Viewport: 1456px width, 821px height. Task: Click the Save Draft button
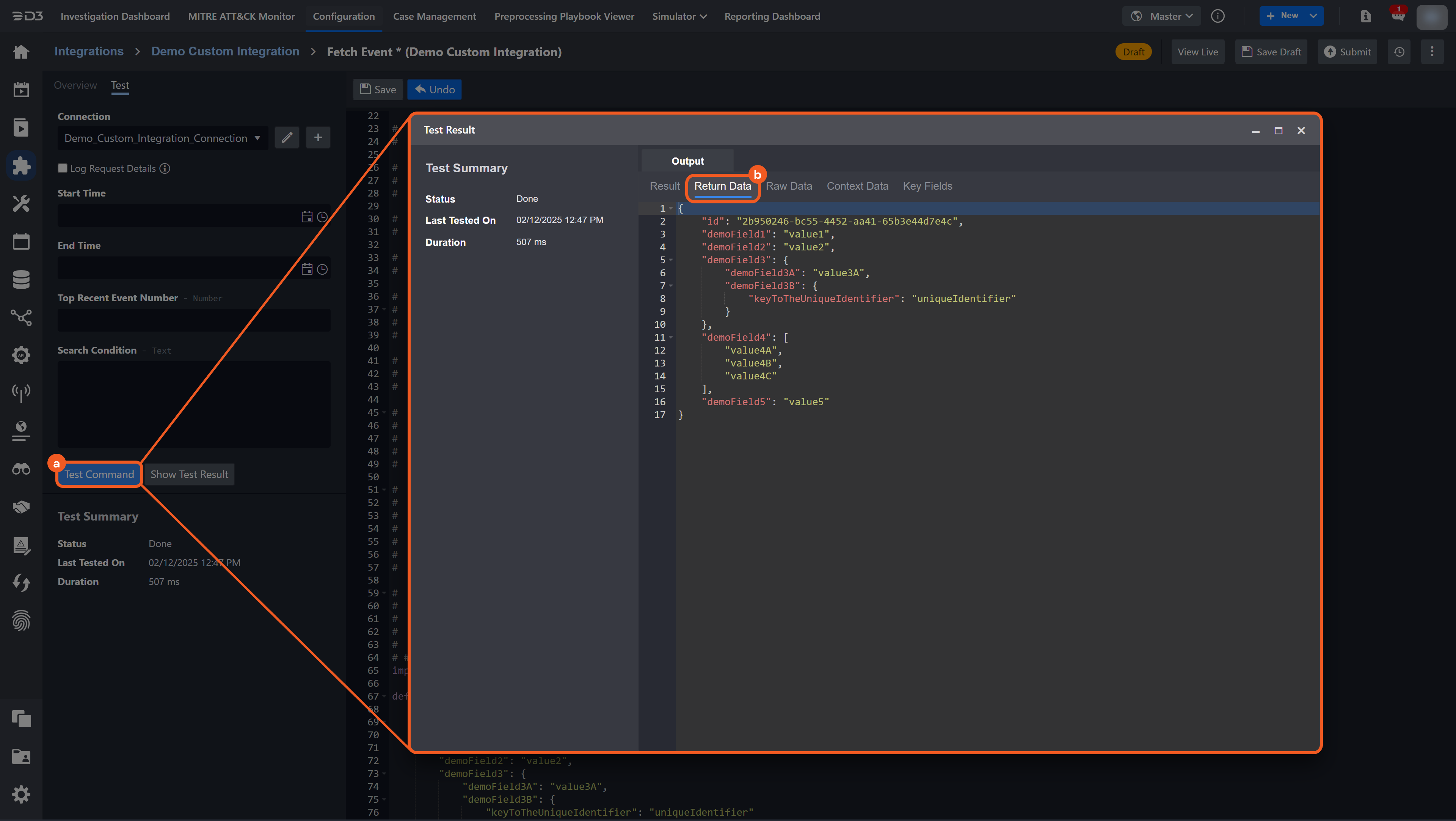1271,52
